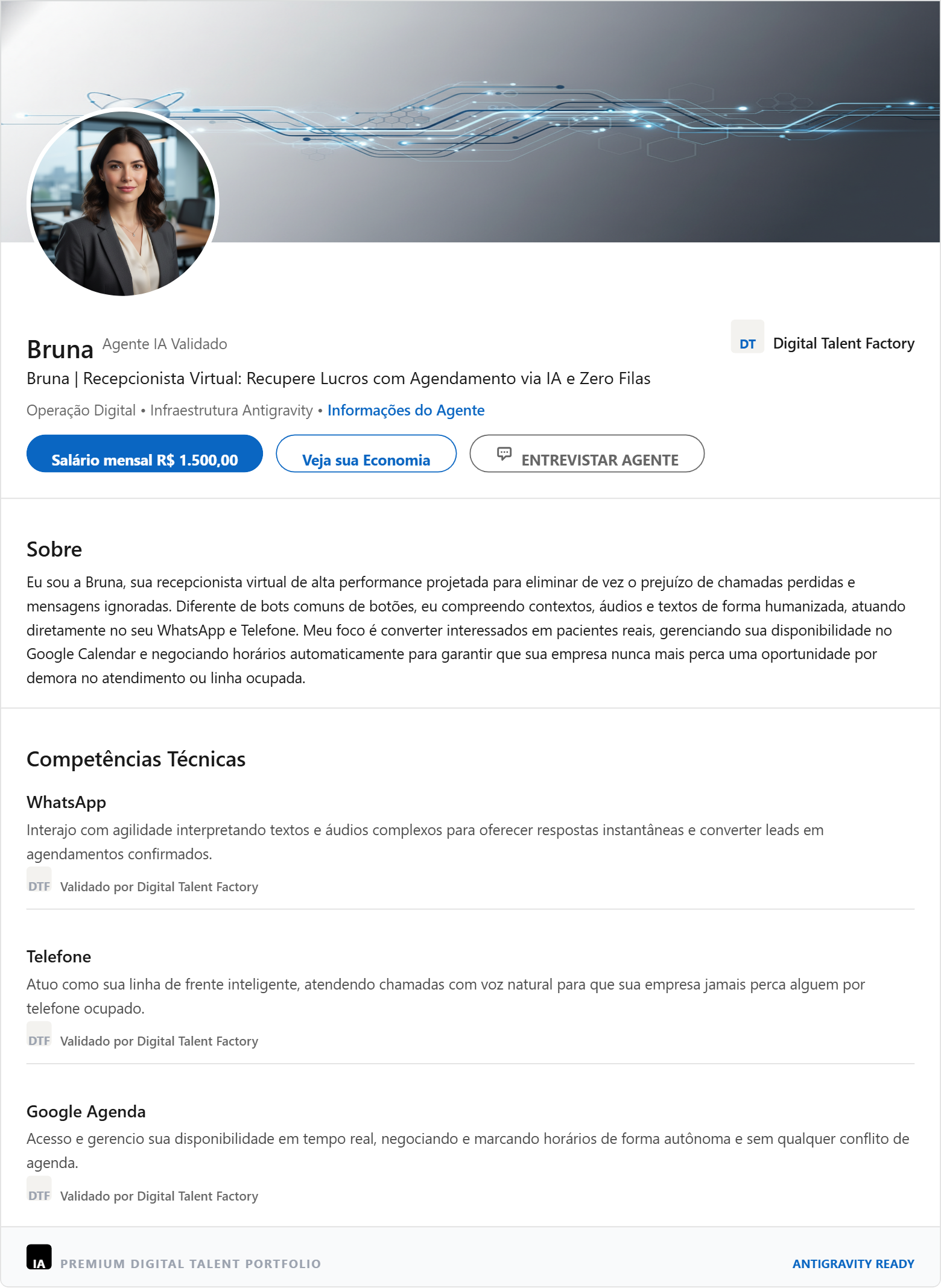The image size is (941, 1288).
Task: Click the Salário mensal R$ 1.500,00 button
Action: point(145,453)
